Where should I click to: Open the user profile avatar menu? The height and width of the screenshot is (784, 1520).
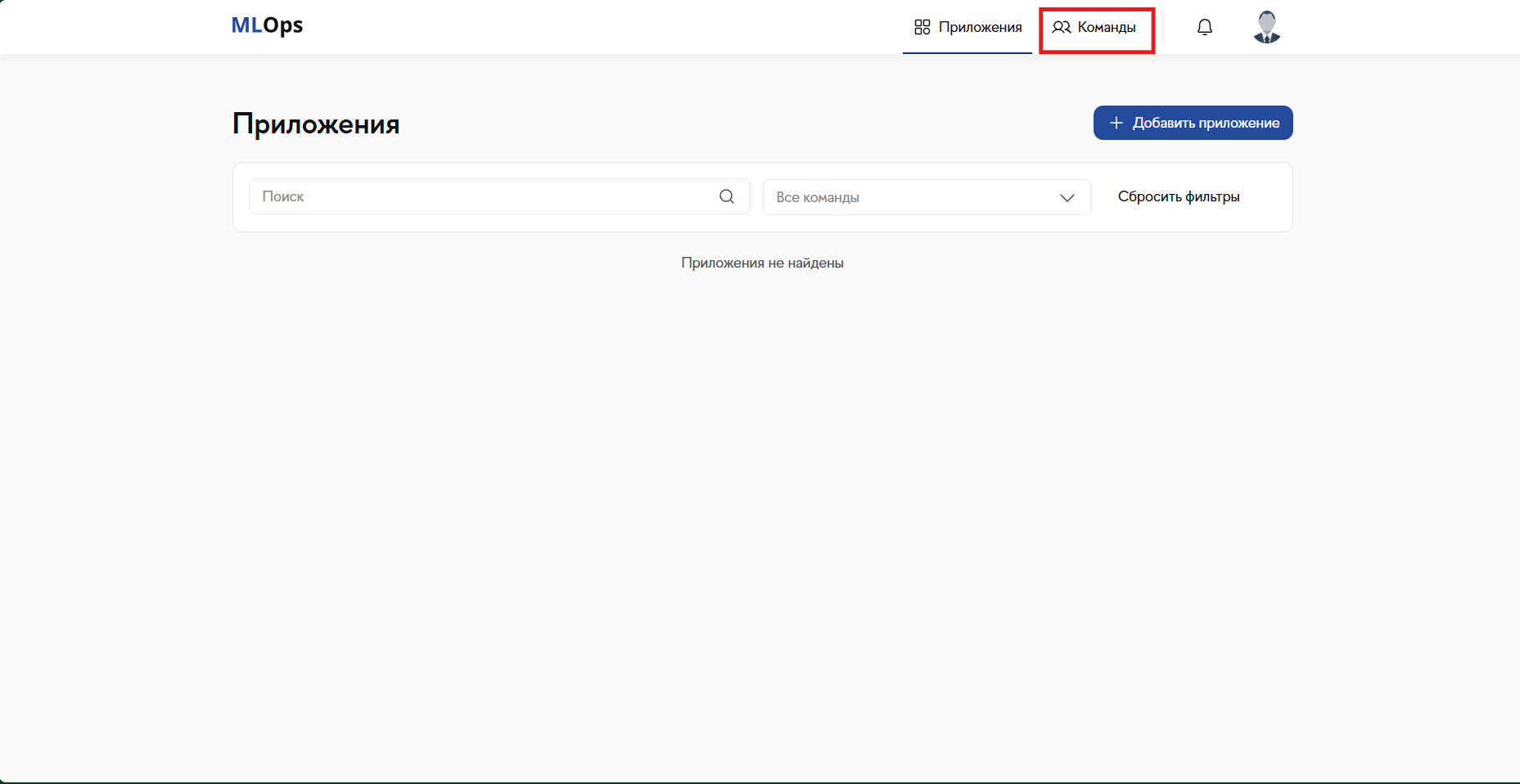[x=1266, y=27]
